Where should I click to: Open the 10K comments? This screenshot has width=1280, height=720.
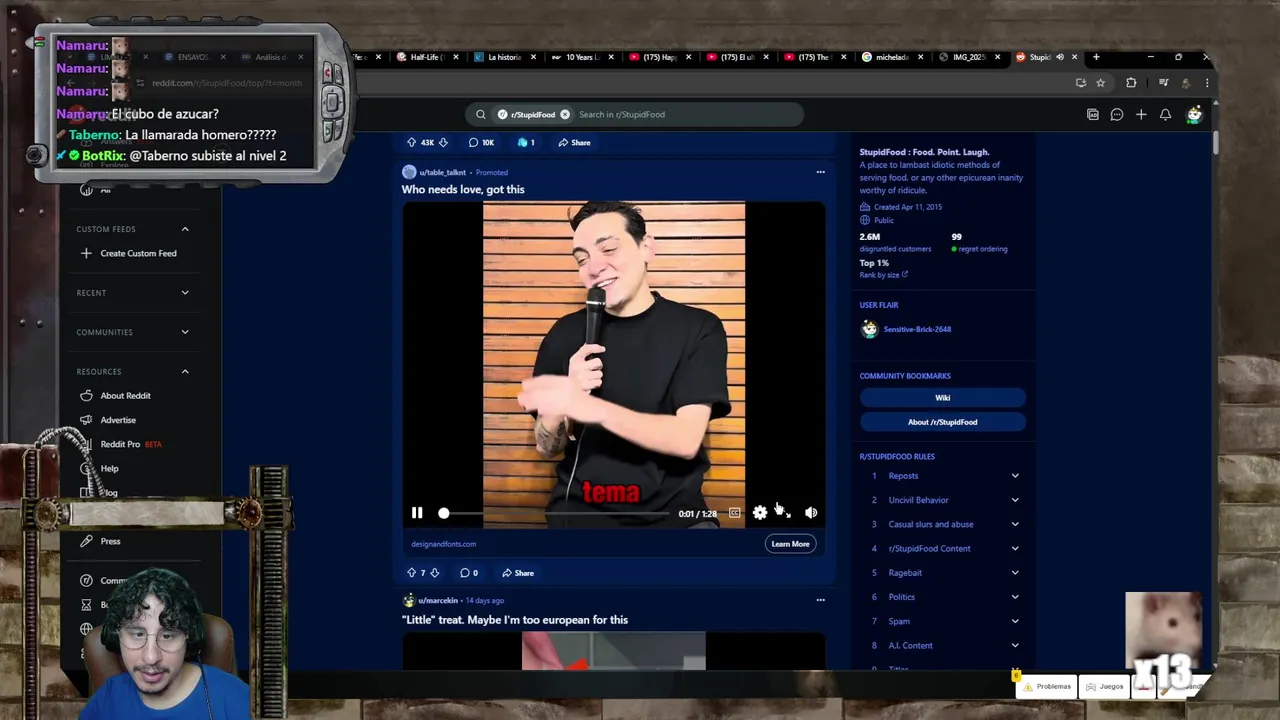pos(481,142)
